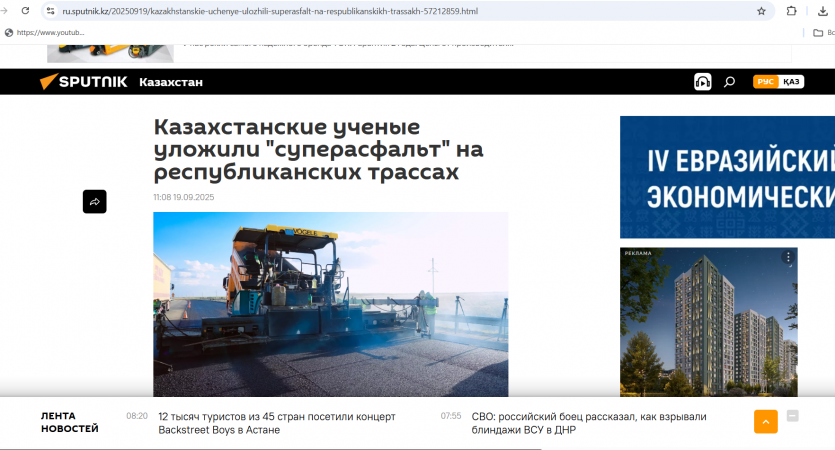This screenshot has height=450, width=835.
Task: Click the 07:55 news timestamp
Action: coord(451,416)
